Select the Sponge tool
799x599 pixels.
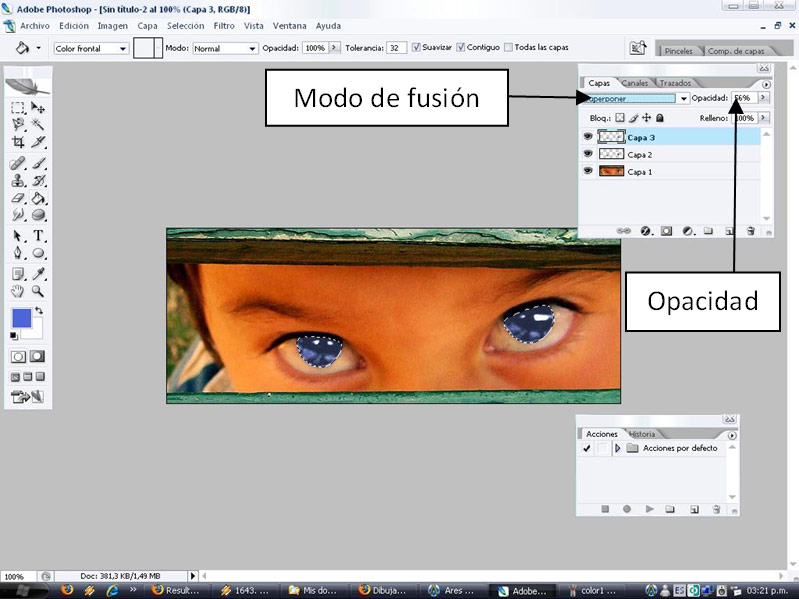(39, 215)
